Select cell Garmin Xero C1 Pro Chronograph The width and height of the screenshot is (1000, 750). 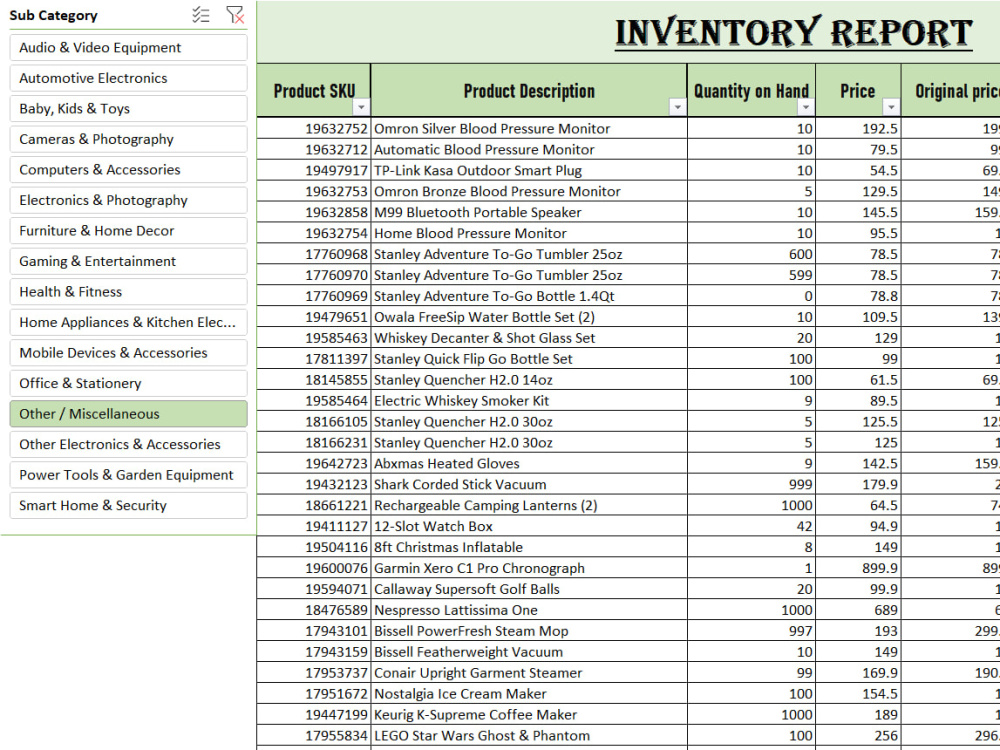point(529,568)
